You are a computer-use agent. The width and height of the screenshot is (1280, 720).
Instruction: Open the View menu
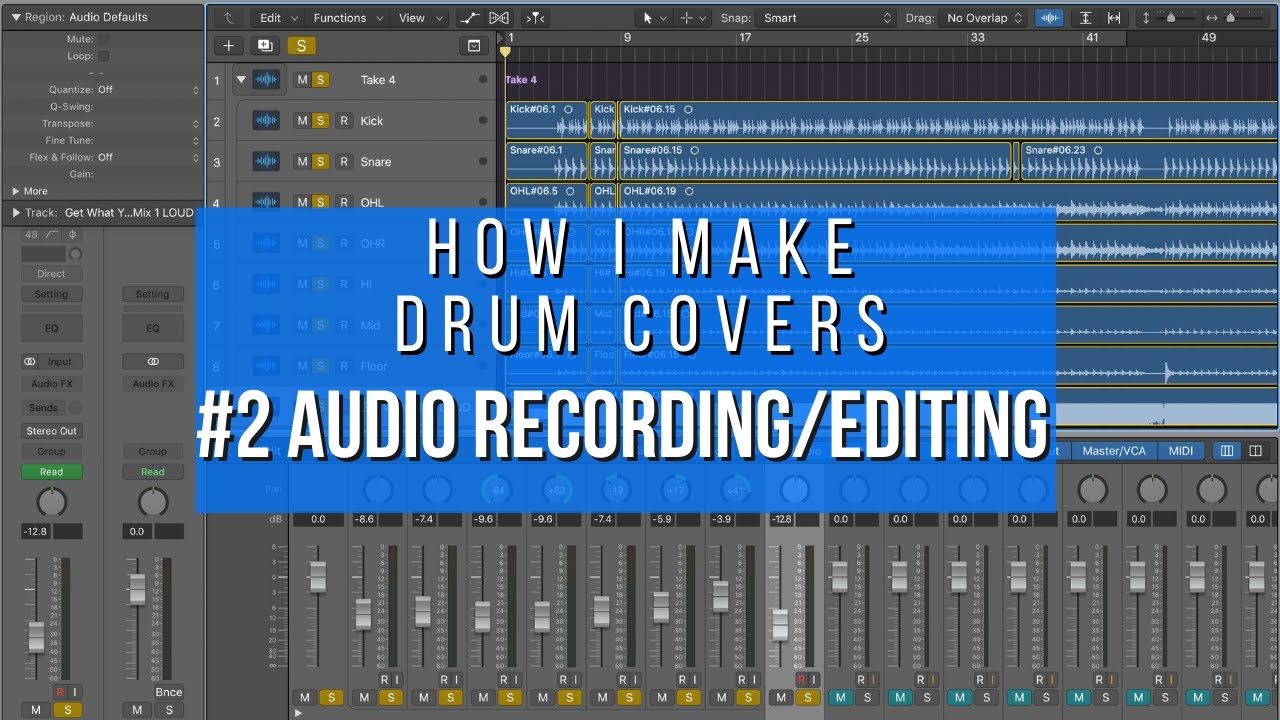(x=419, y=17)
